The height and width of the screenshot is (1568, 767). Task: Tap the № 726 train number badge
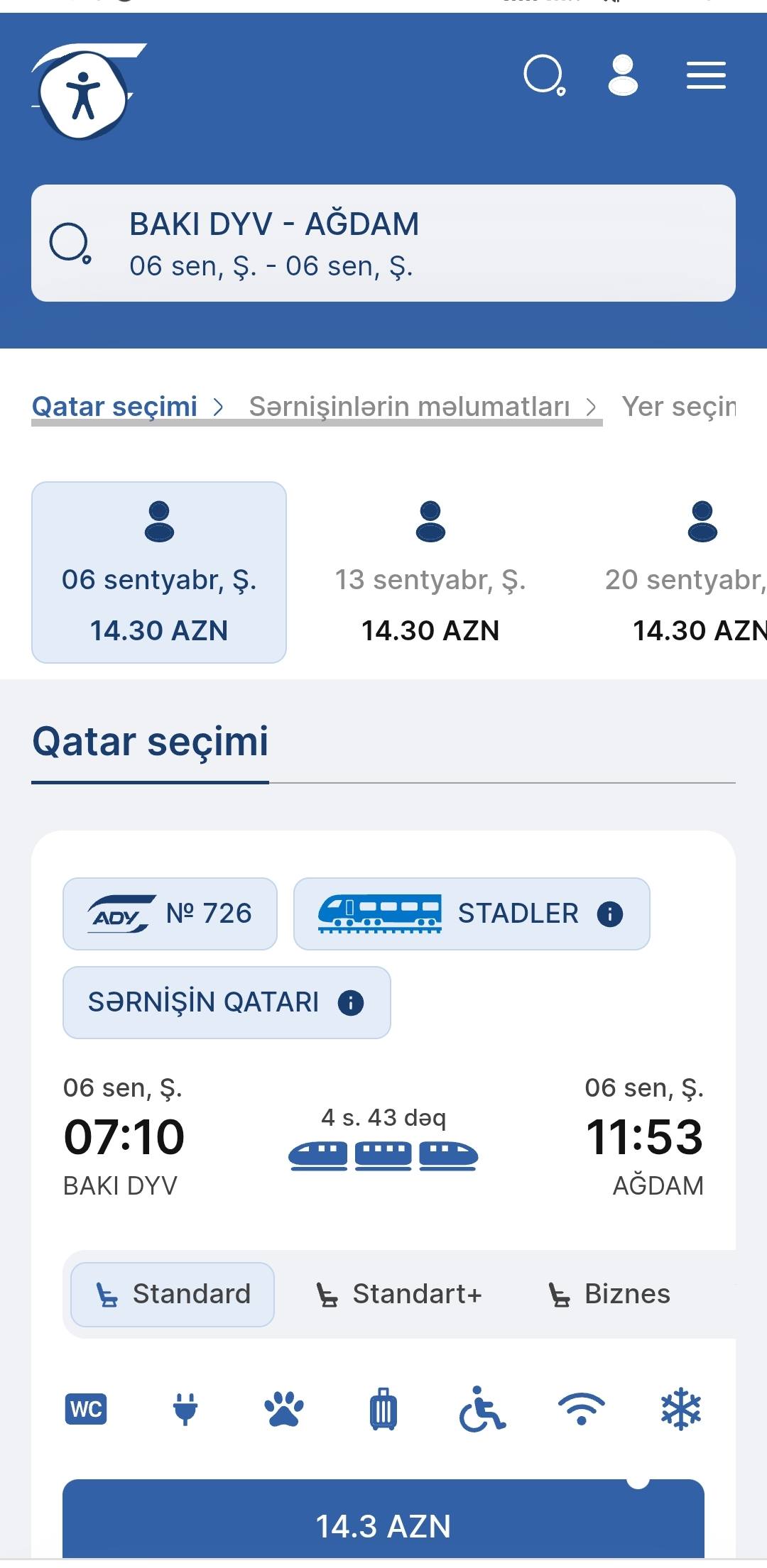click(x=170, y=914)
